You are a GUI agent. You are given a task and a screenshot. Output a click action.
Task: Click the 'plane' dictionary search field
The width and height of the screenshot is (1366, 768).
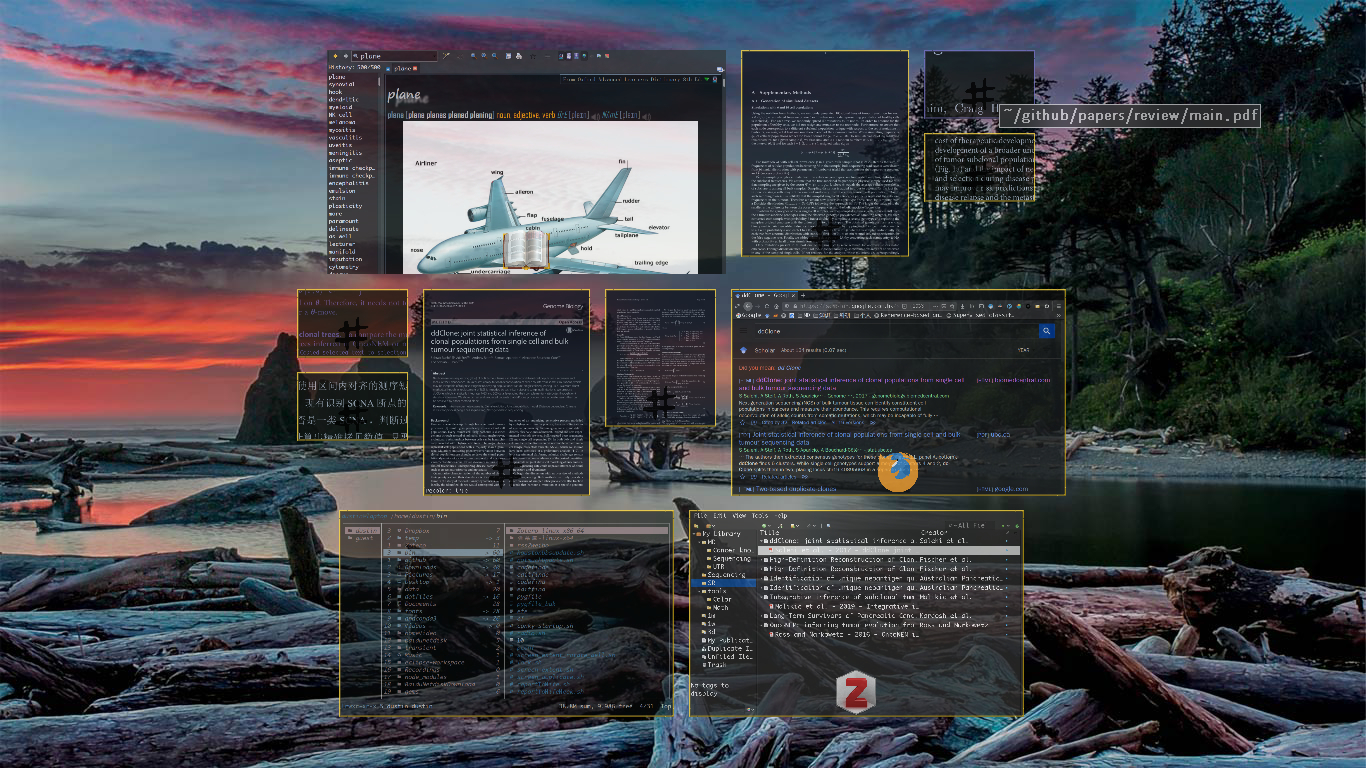pos(392,56)
